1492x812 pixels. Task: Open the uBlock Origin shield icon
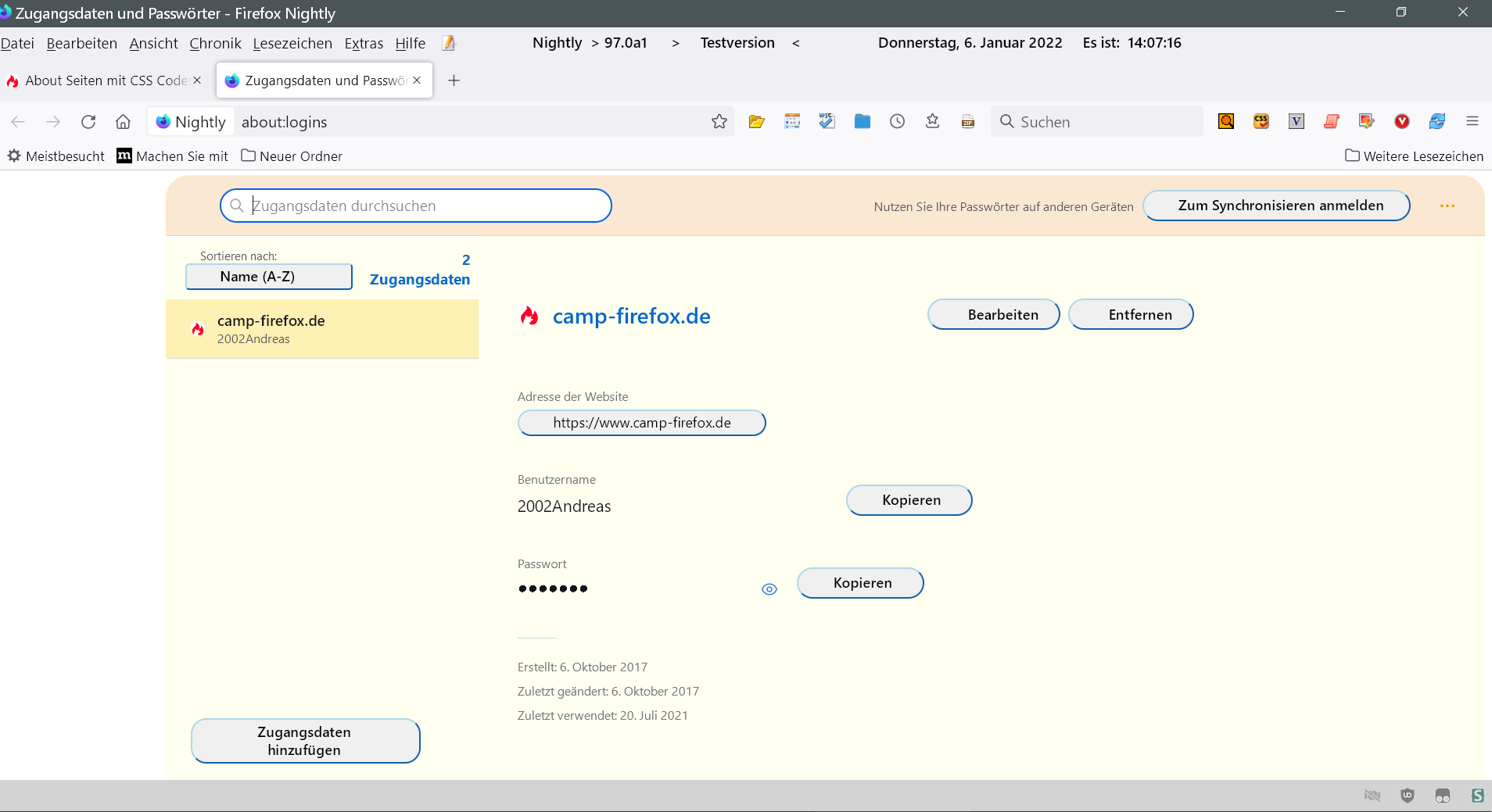point(1407,796)
